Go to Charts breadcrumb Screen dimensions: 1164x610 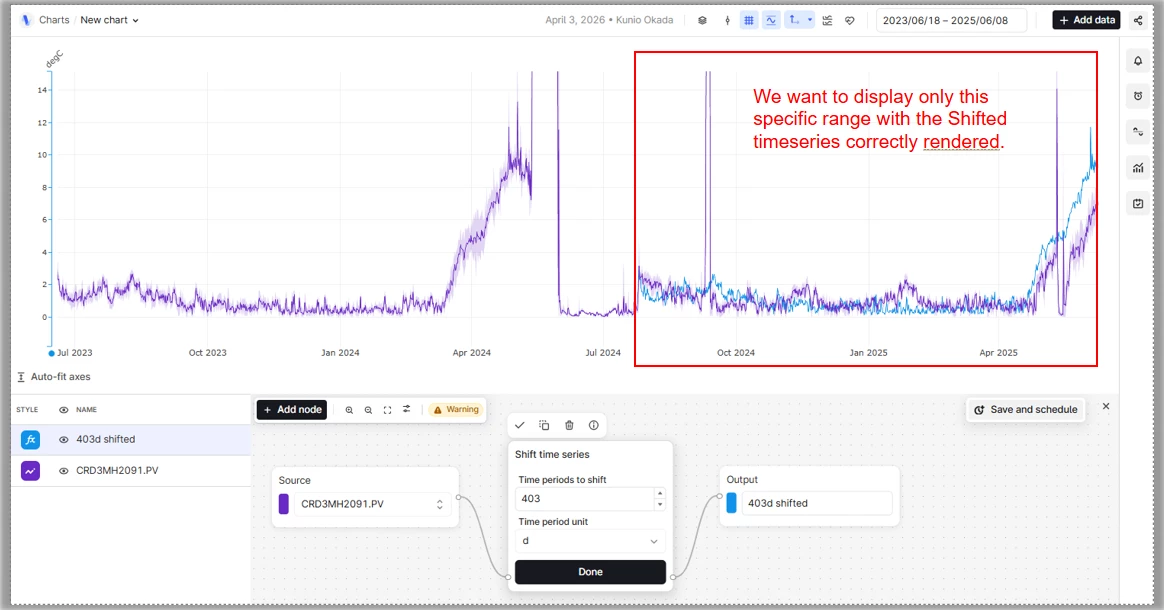[54, 20]
